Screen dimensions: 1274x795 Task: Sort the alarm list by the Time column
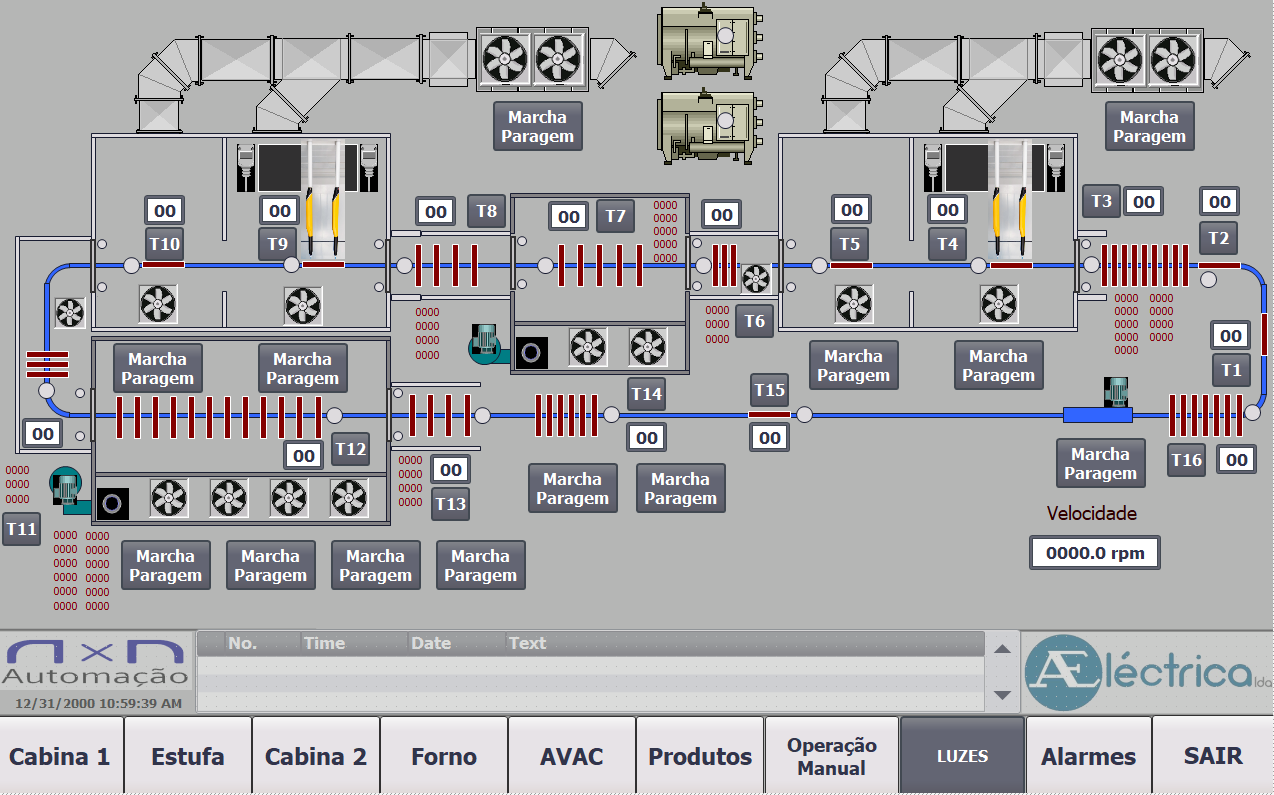click(324, 643)
